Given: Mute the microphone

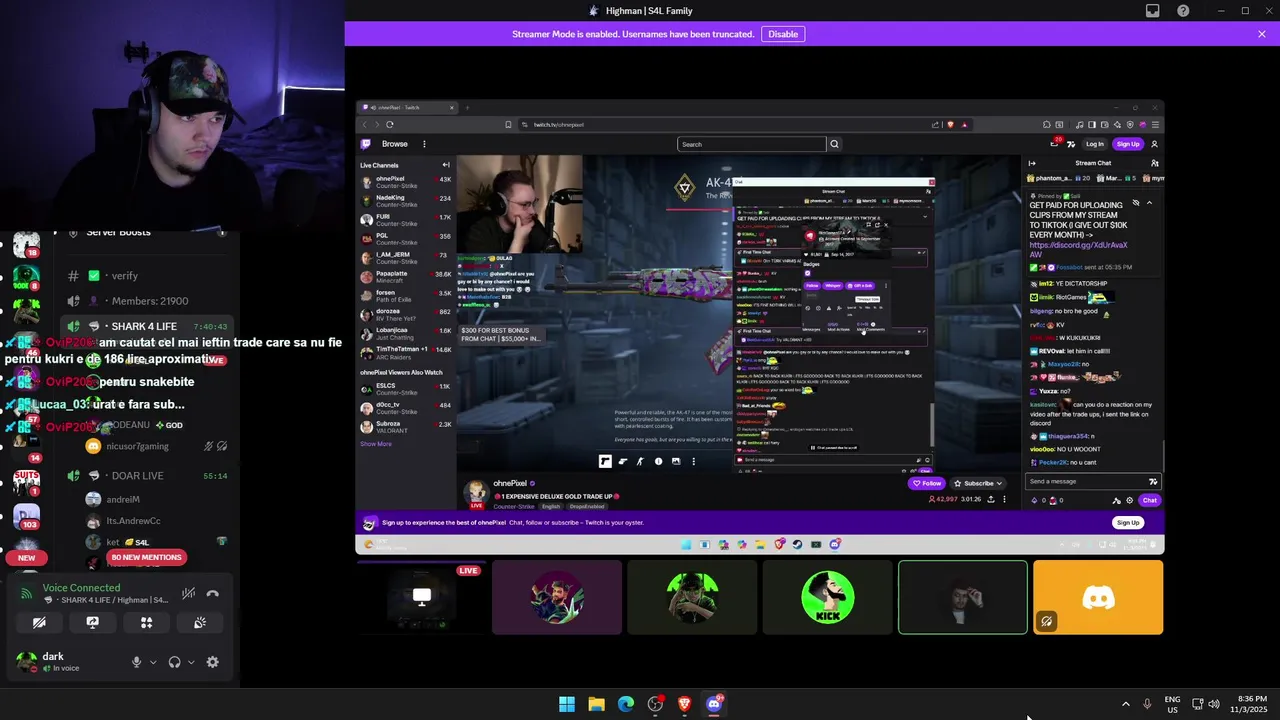Looking at the screenshot, I should pyautogui.click(x=136, y=662).
